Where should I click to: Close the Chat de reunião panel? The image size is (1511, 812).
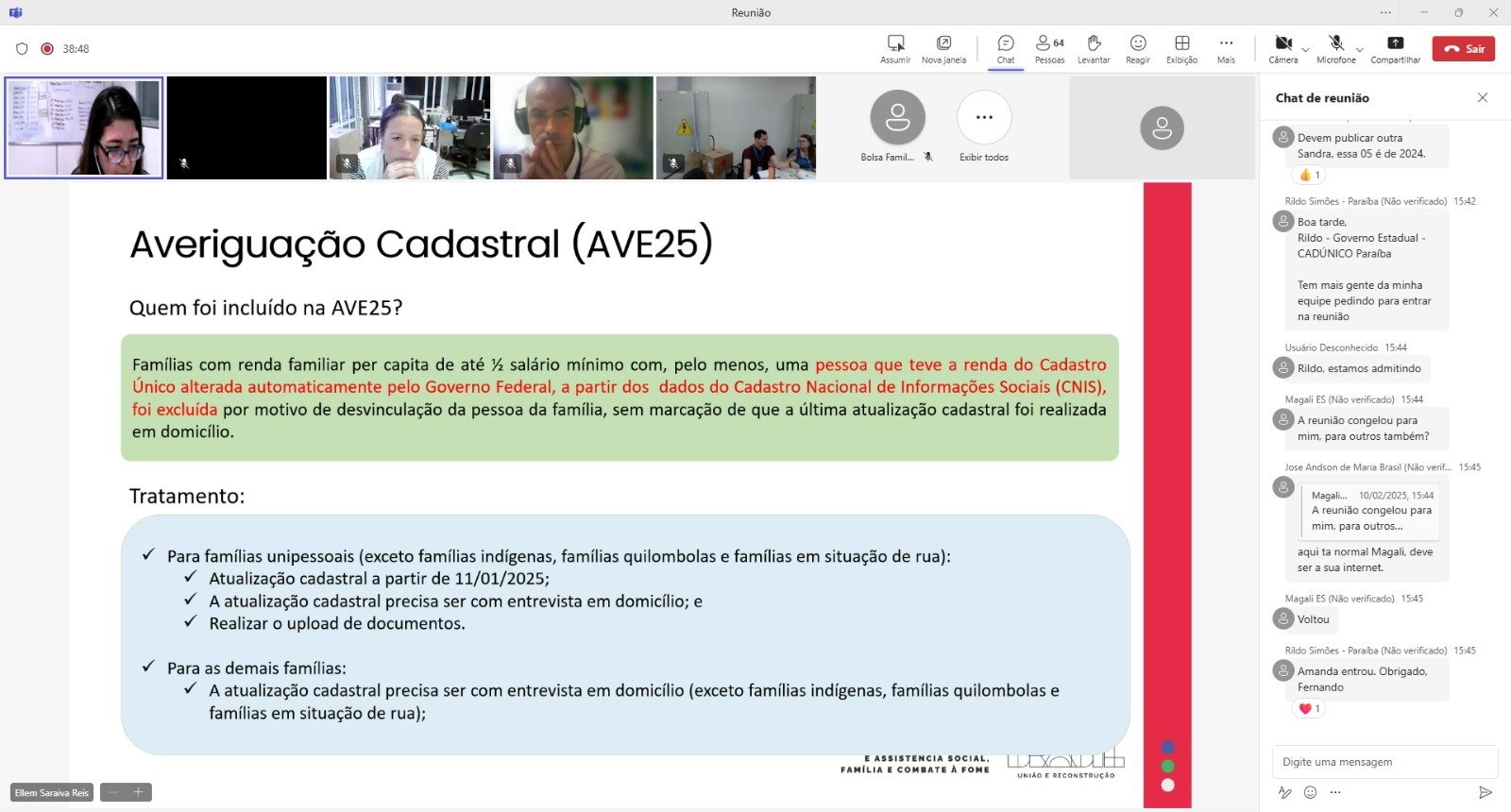tap(1483, 97)
